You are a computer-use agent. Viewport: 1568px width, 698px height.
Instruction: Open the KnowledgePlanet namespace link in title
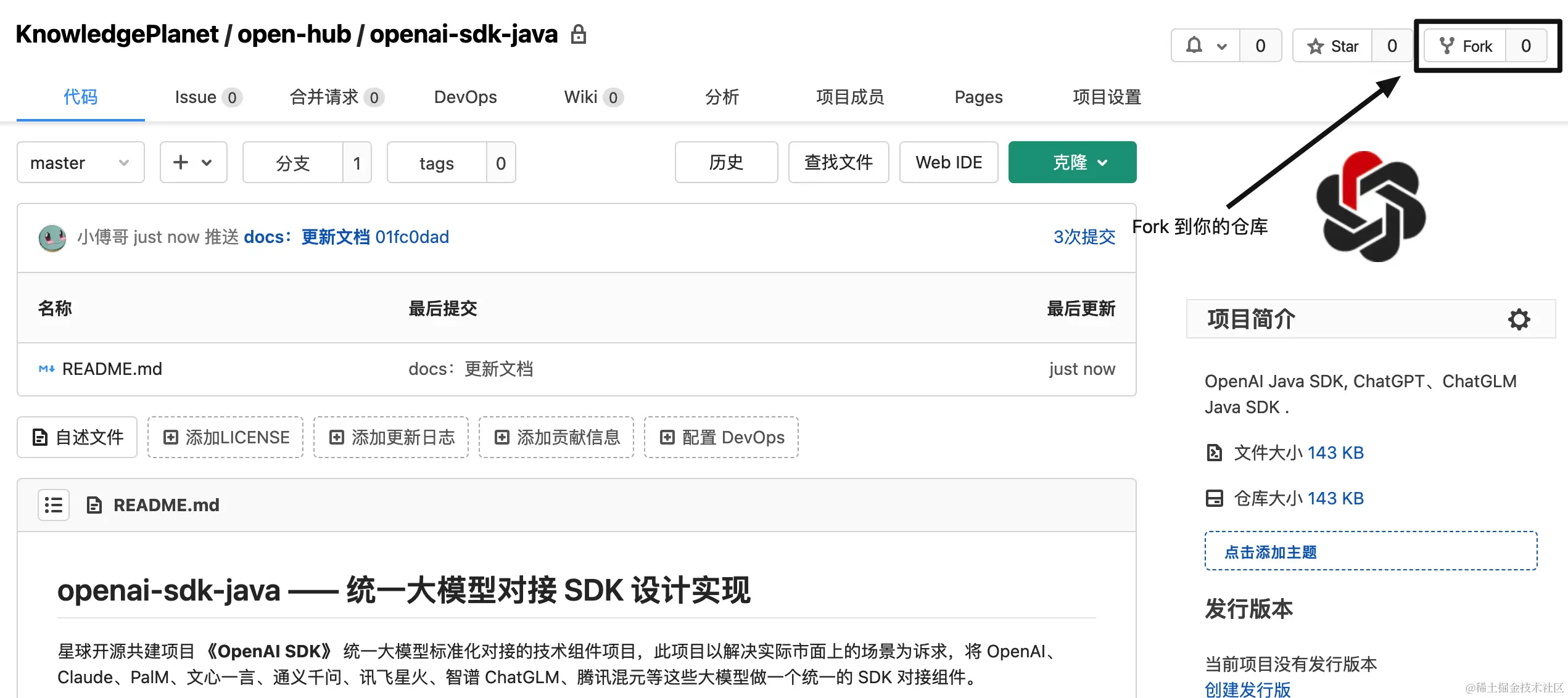pos(117,34)
